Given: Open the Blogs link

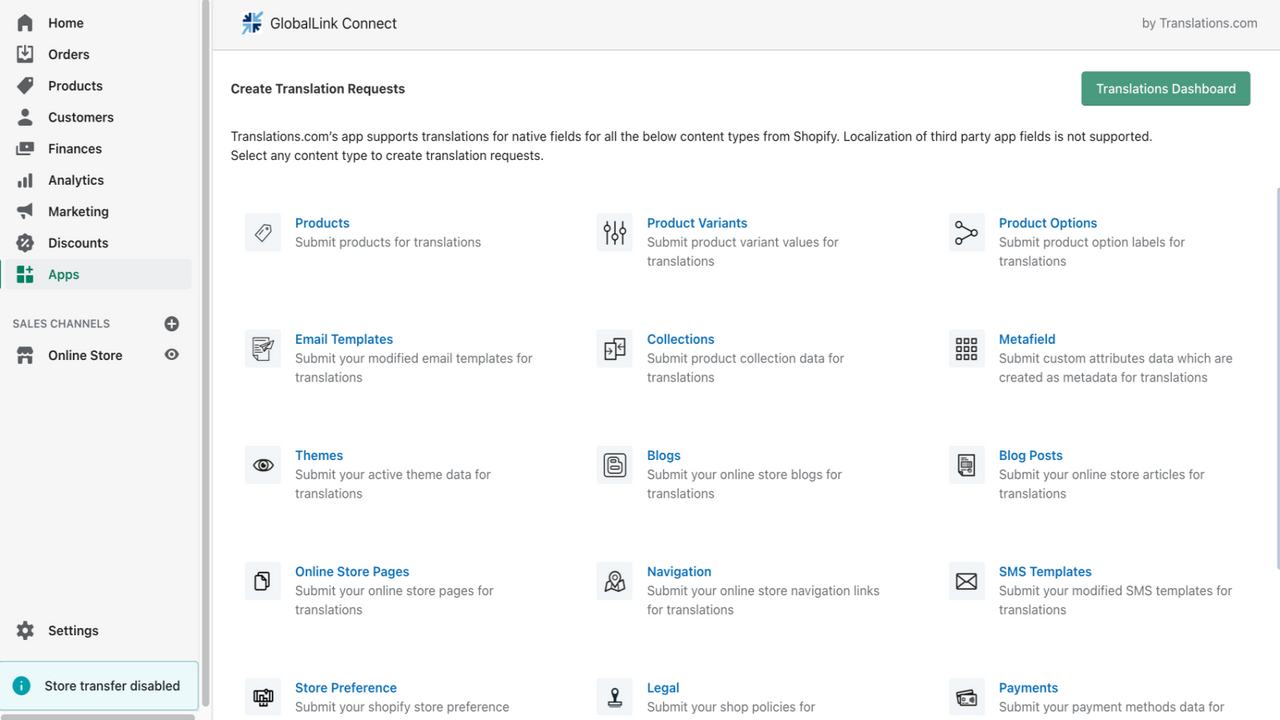Looking at the screenshot, I should [x=664, y=455].
